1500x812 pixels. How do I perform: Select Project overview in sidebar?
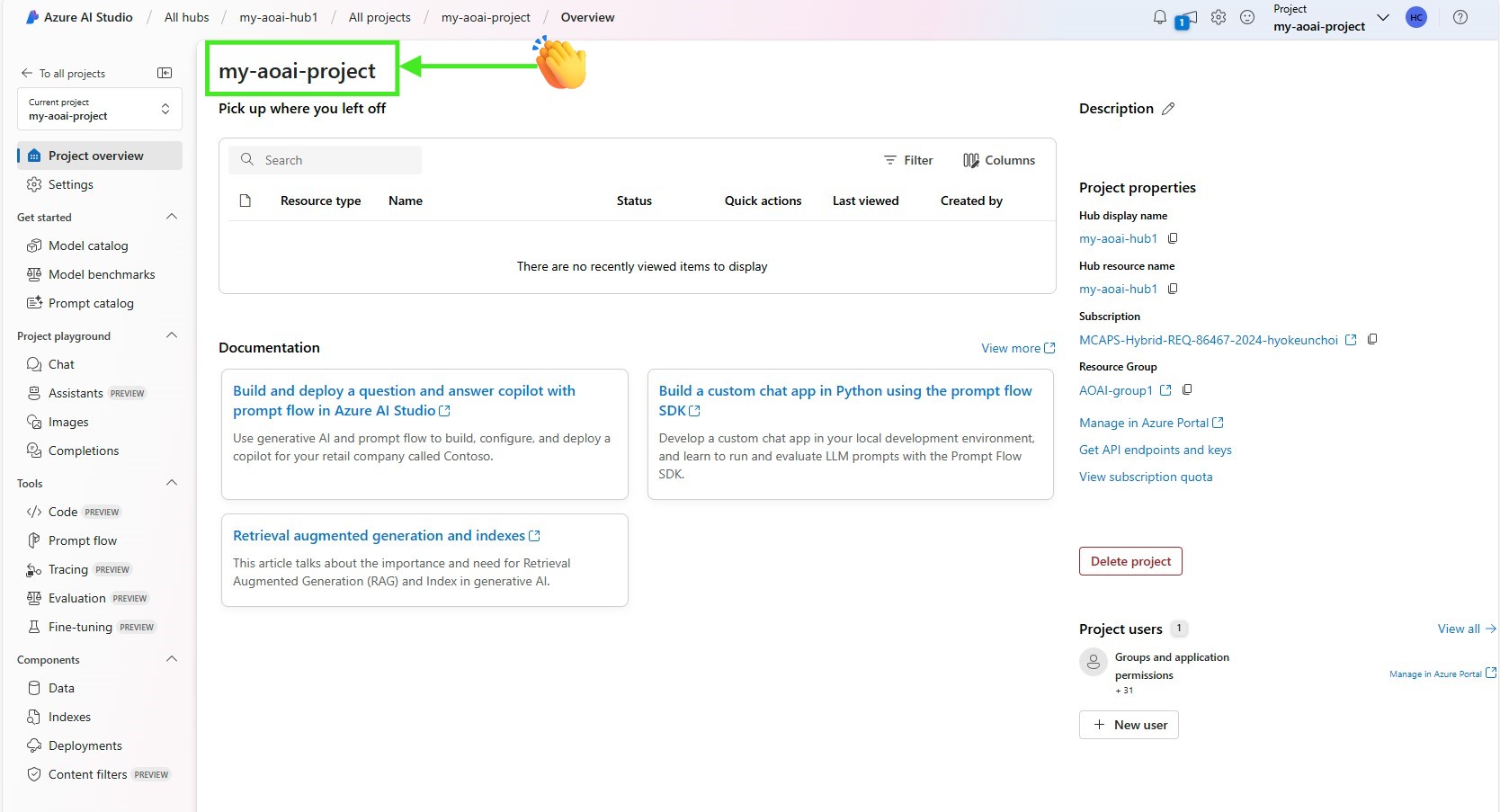100,156
